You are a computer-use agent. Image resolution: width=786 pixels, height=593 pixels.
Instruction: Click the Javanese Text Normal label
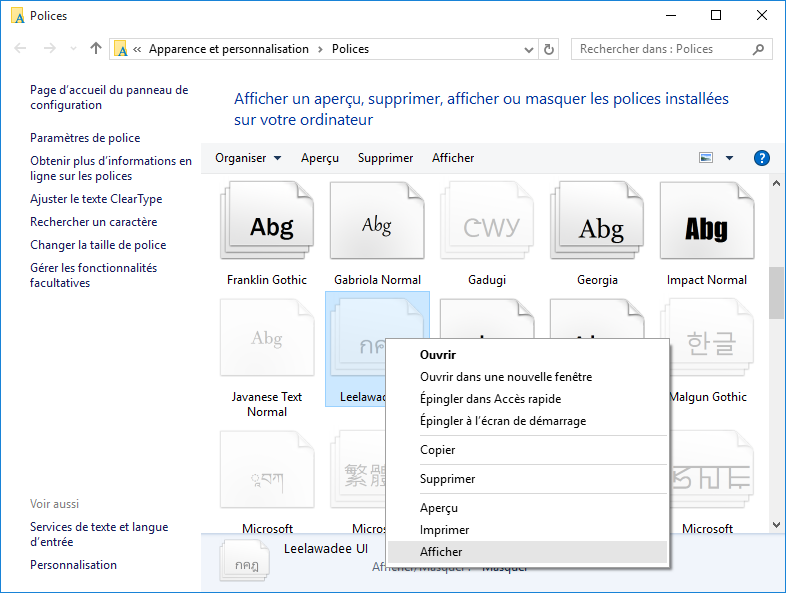click(x=267, y=405)
